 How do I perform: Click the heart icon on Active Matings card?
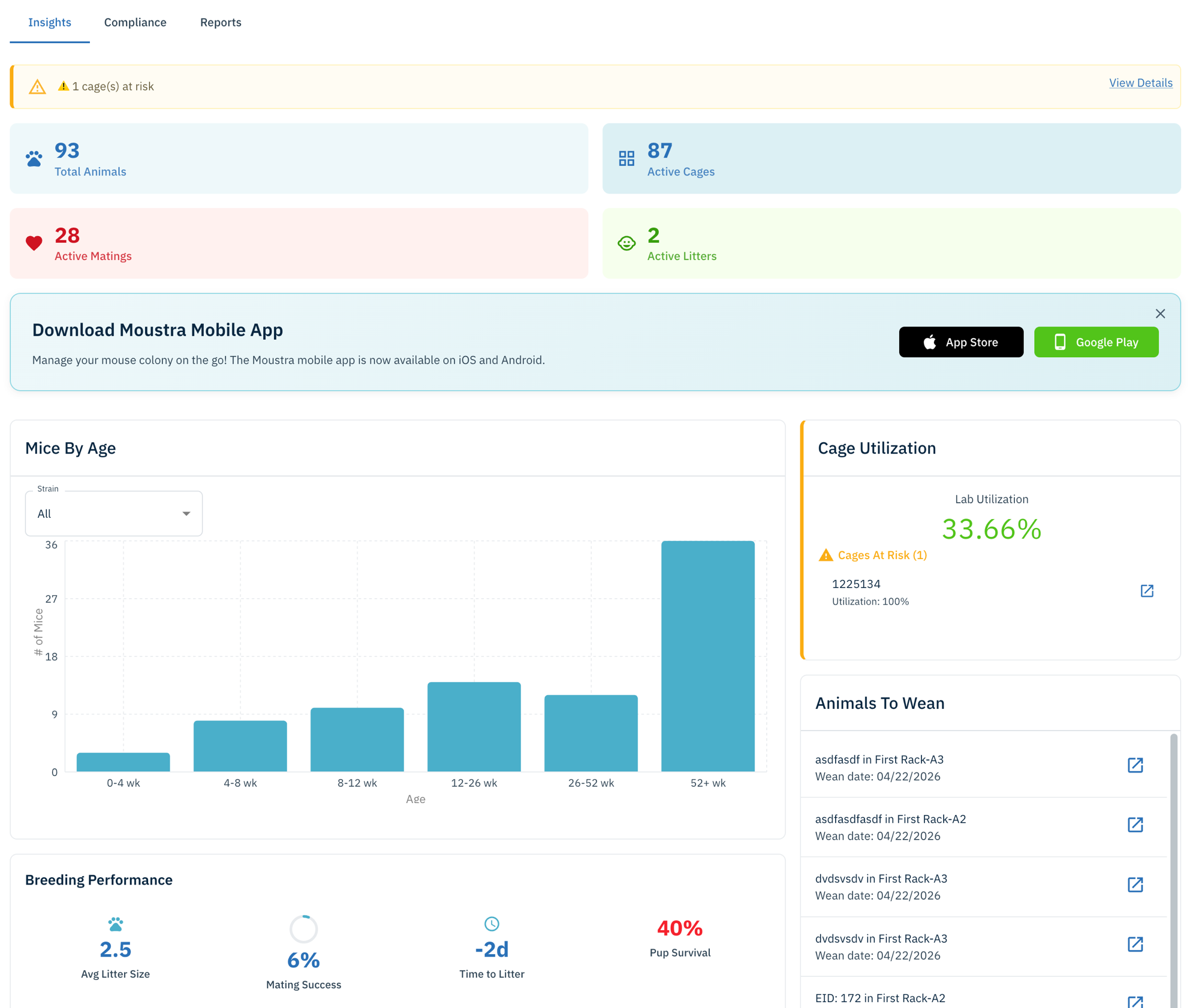click(x=34, y=243)
